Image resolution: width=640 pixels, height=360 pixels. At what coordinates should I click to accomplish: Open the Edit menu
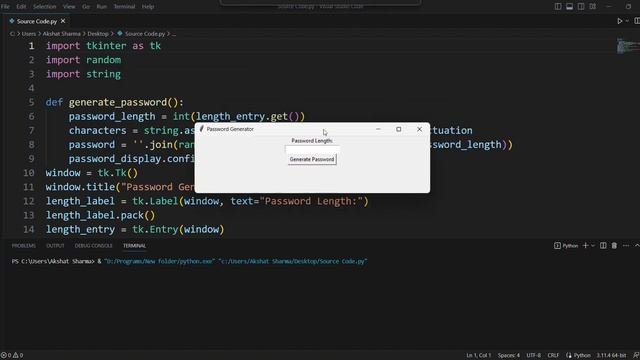(x=21, y=7)
